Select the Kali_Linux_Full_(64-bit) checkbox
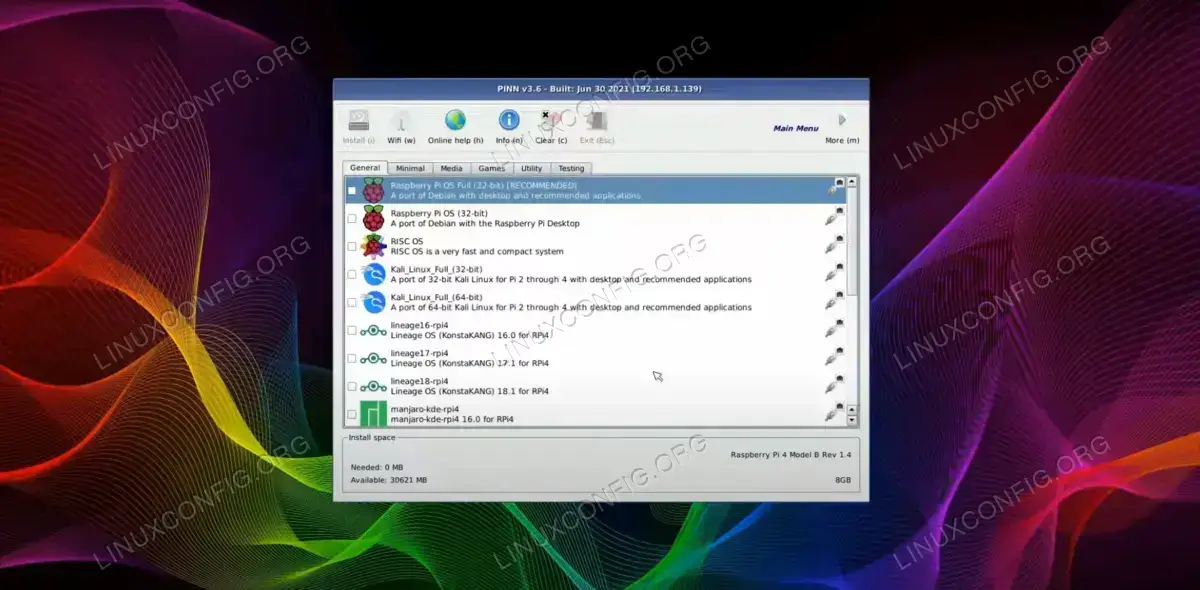The height and width of the screenshot is (590, 1200). click(352, 302)
